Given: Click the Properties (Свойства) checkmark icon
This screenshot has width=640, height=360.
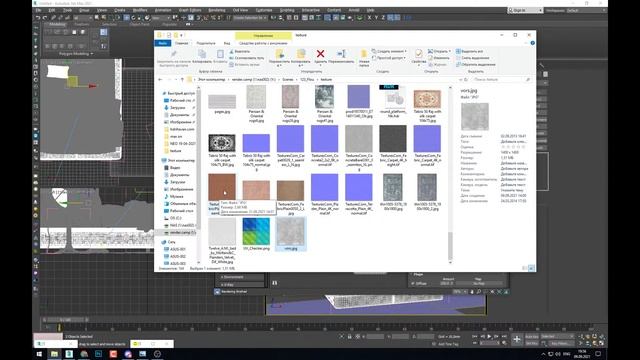Looking at the screenshot, I should (x=418, y=54).
